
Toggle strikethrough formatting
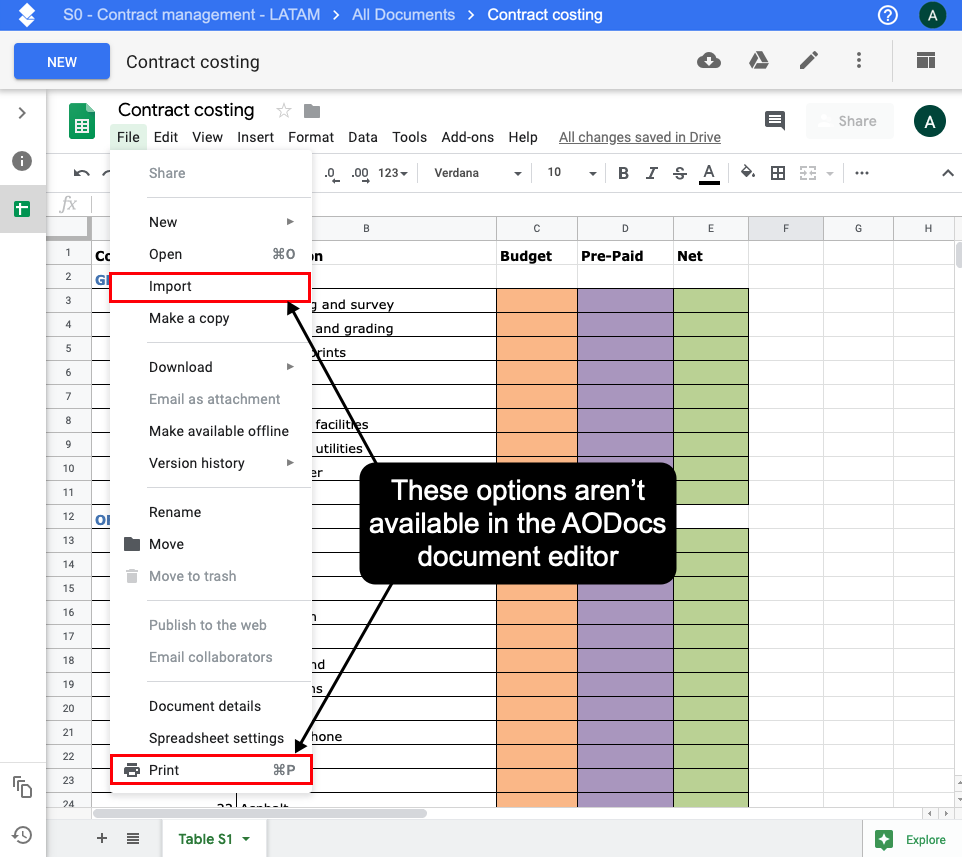680,174
